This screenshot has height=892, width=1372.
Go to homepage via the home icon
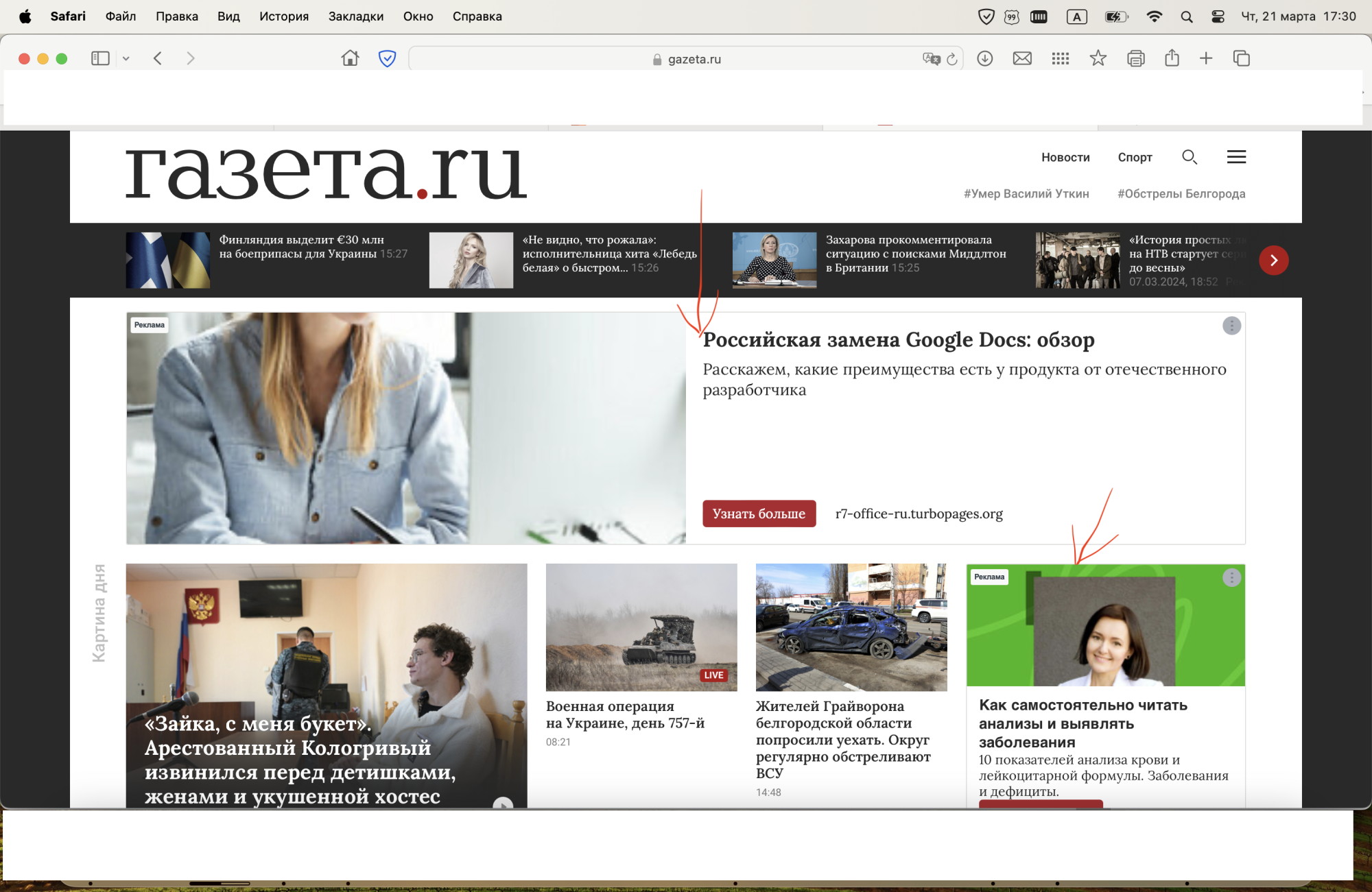(350, 58)
